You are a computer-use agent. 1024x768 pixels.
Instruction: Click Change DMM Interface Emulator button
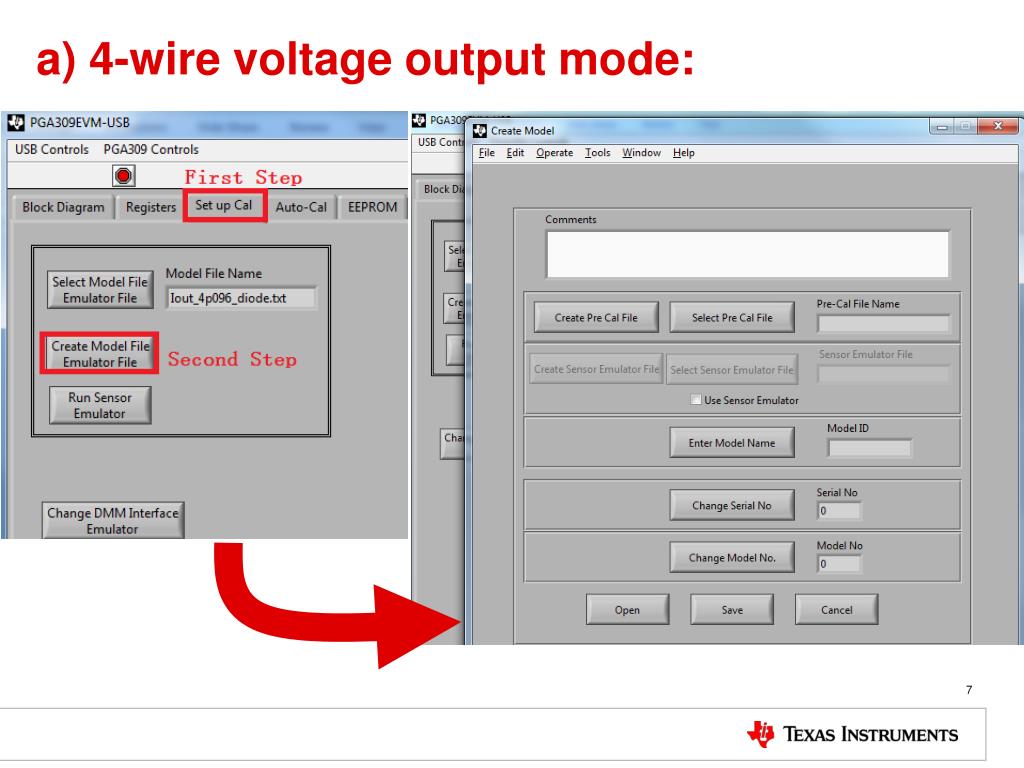coord(112,520)
